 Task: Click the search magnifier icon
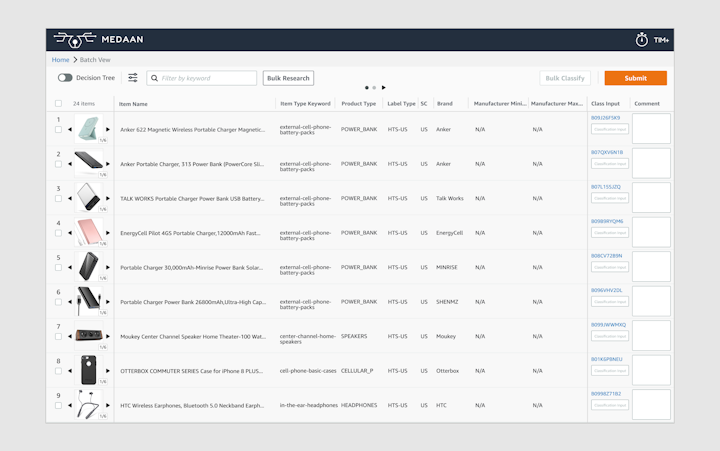click(x=154, y=78)
